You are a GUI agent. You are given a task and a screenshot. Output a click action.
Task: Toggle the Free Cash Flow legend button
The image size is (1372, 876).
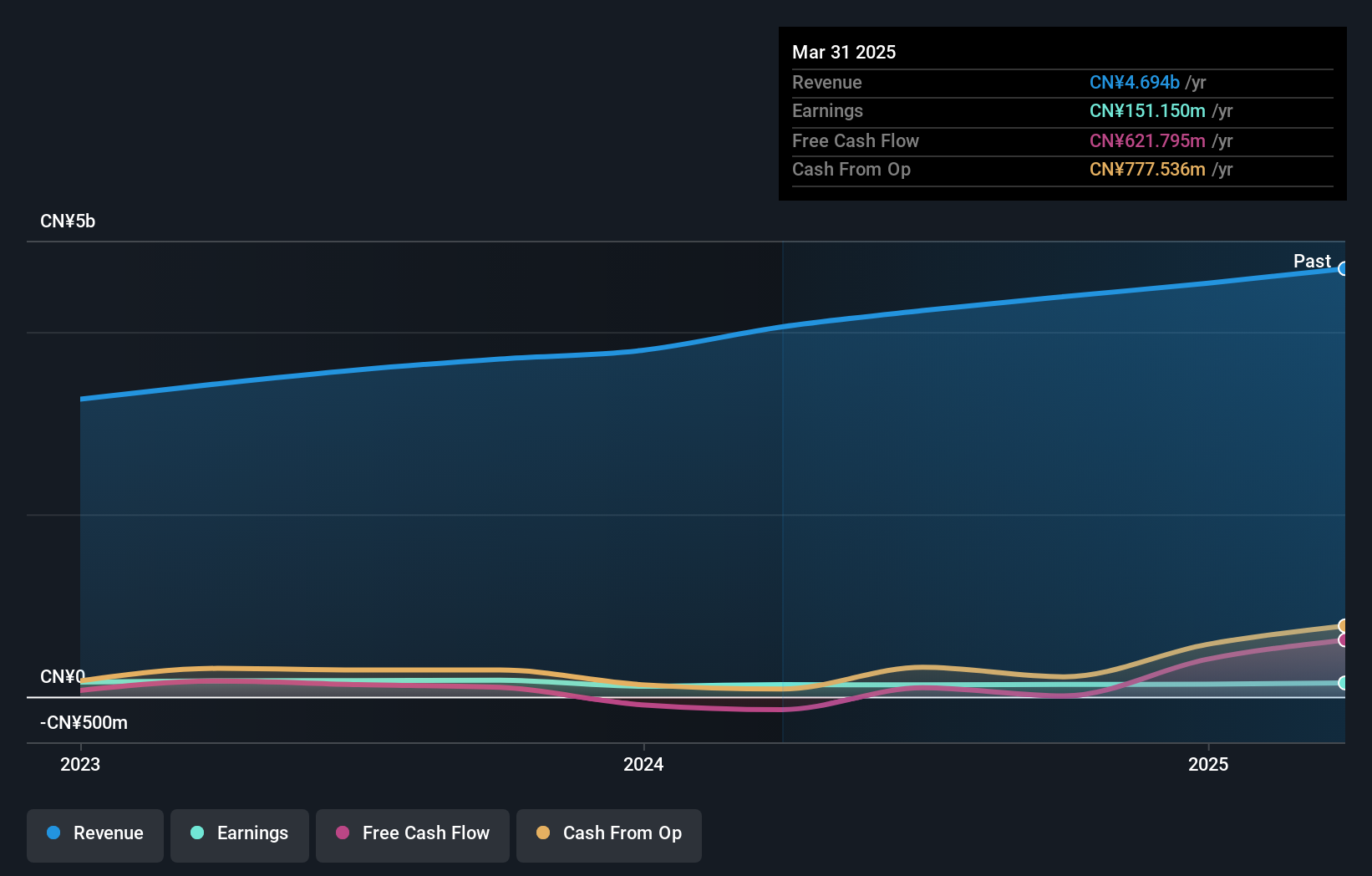[x=413, y=835]
